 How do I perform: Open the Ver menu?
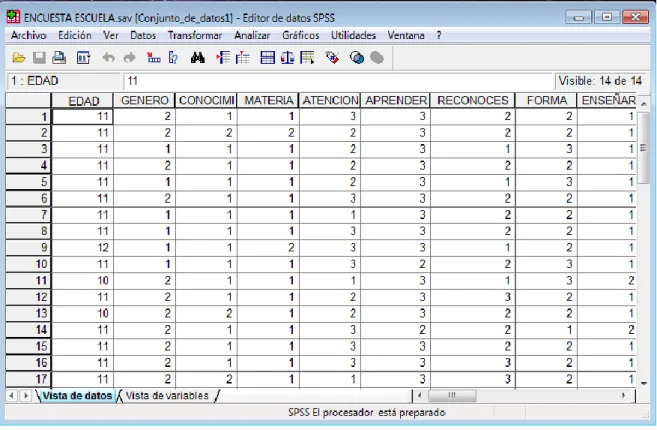pyautogui.click(x=111, y=35)
